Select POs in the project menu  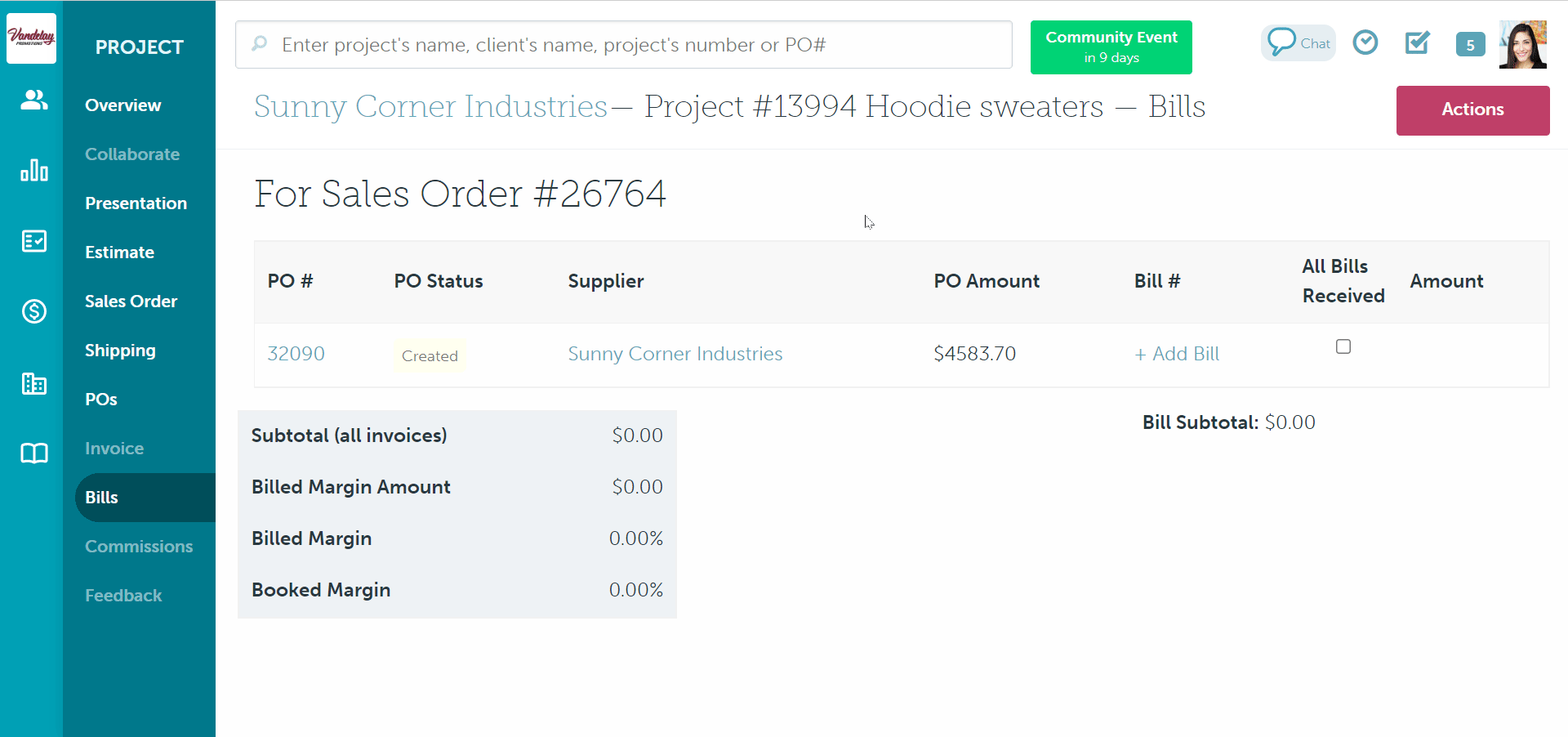click(101, 400)
